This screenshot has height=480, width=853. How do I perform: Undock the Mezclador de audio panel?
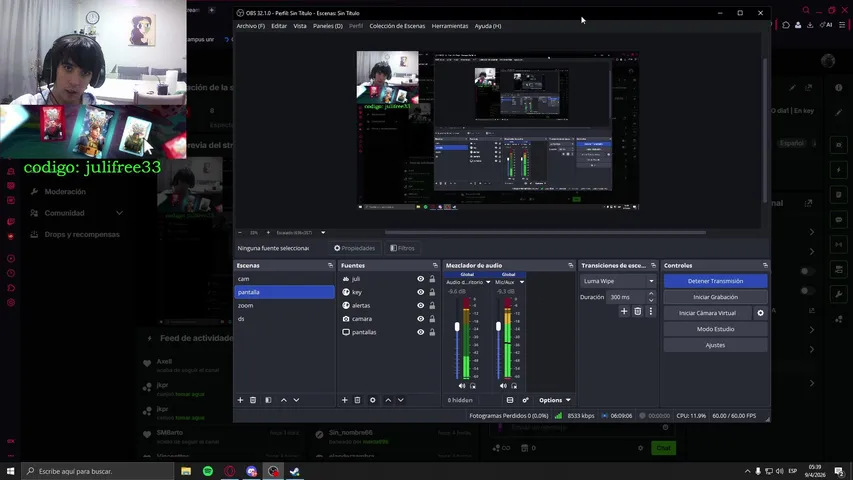[x=571, y=266]
